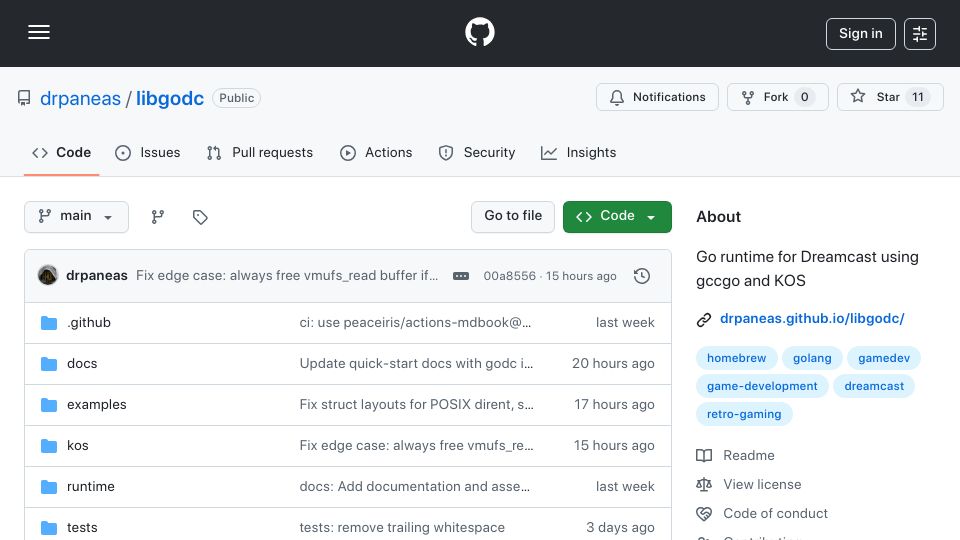Viewport: 960px width, 540px height.
Task: Select the dreamcast topic tag
Action: pyautogui.click(x=874, y=386)
